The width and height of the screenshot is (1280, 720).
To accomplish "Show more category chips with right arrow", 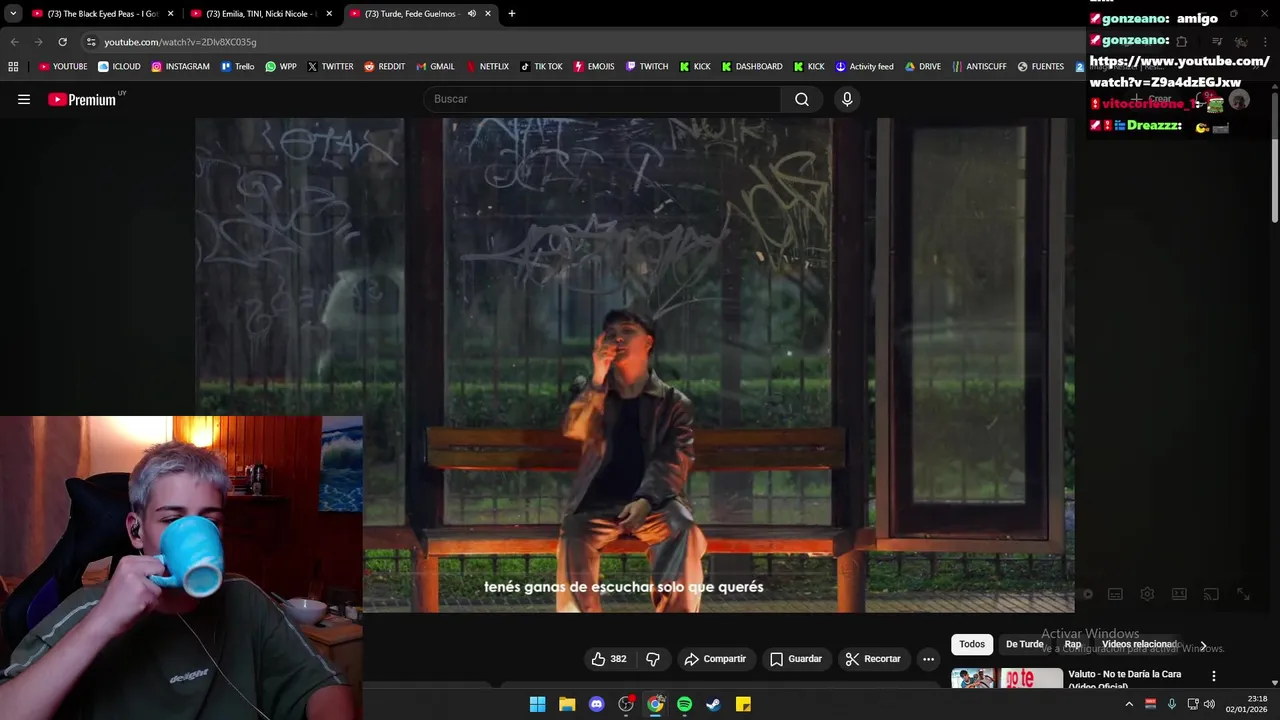I will 1203,645.
